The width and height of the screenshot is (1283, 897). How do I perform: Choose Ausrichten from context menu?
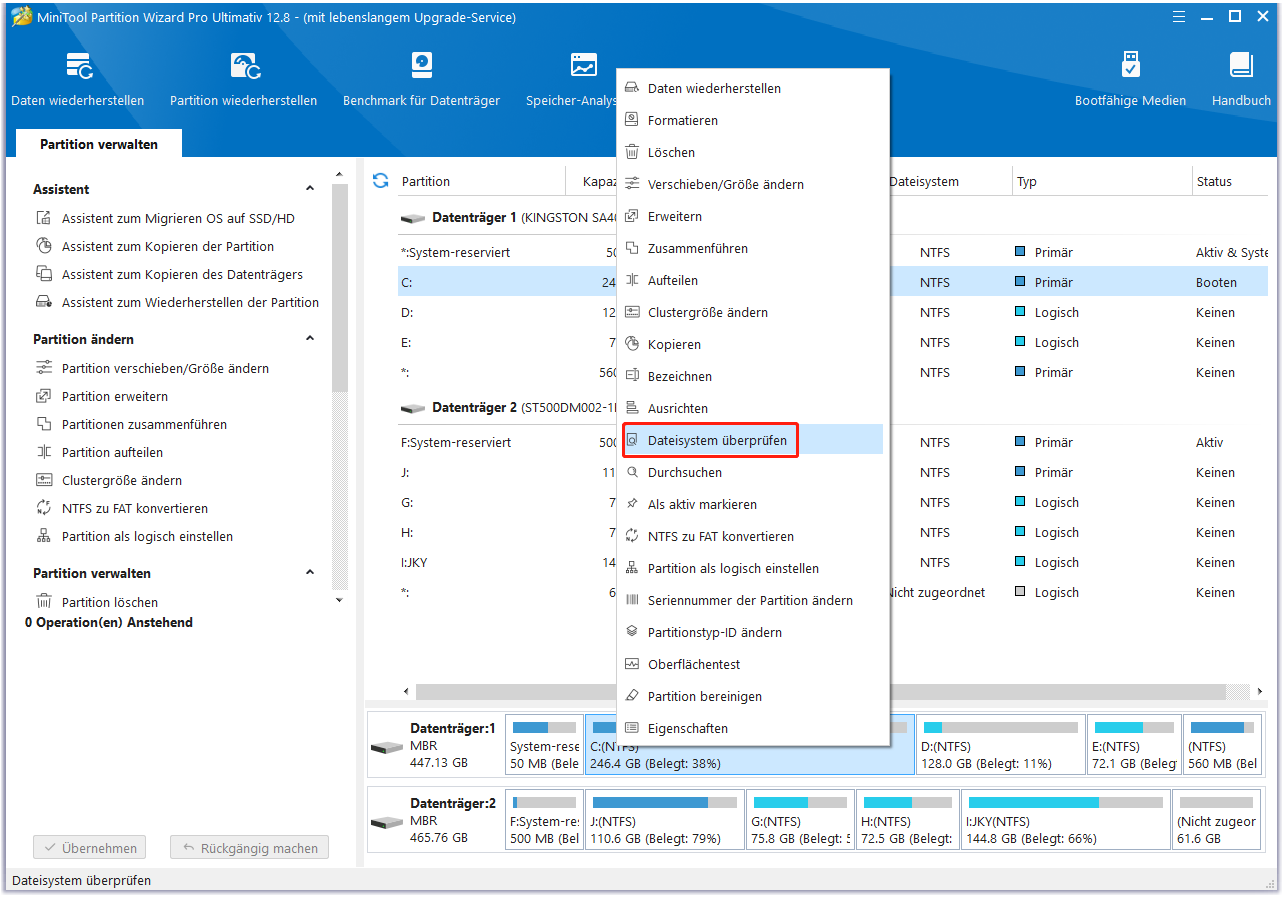752,408
